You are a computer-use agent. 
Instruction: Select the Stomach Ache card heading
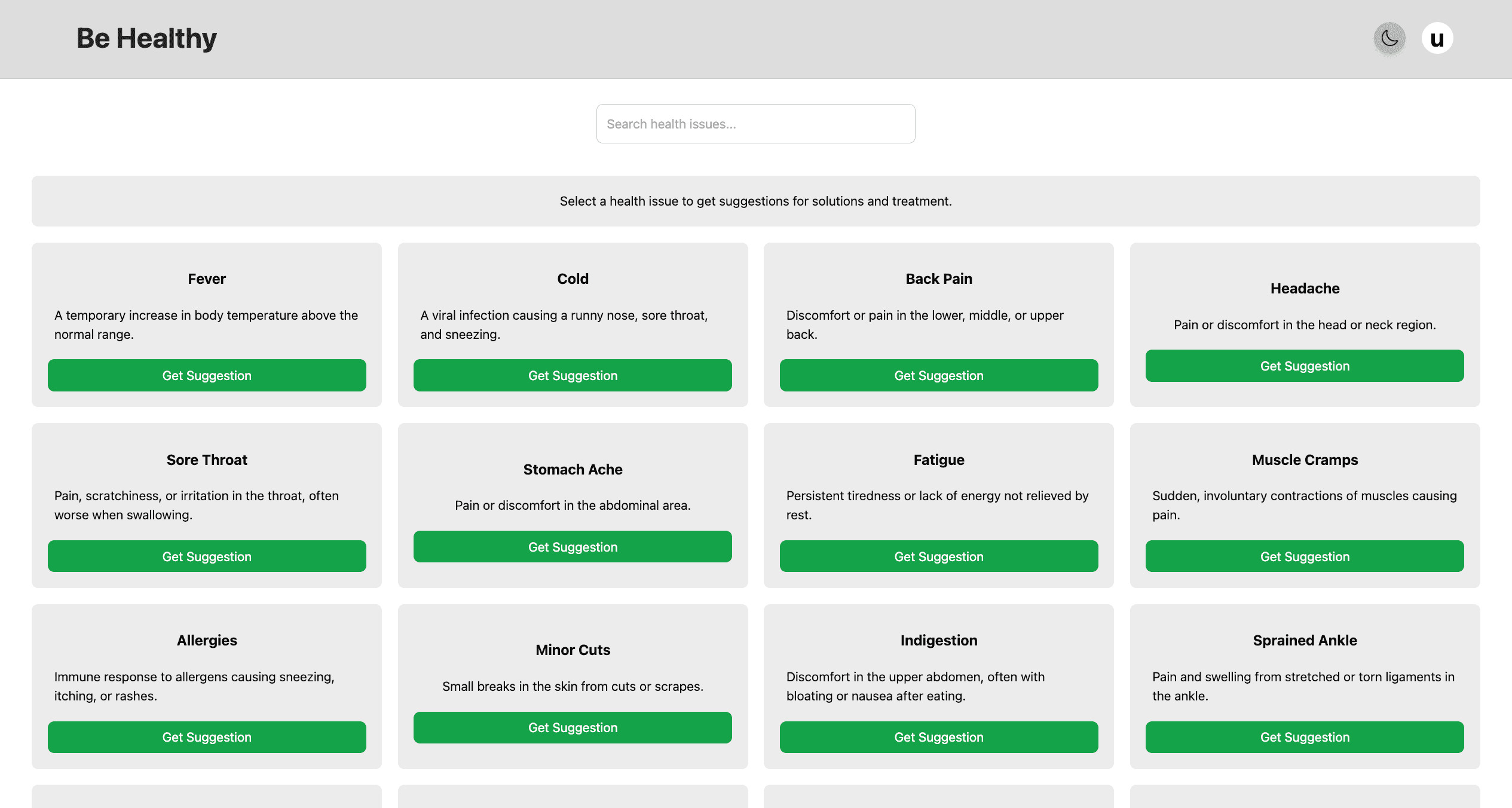click(x=573, y=470)
